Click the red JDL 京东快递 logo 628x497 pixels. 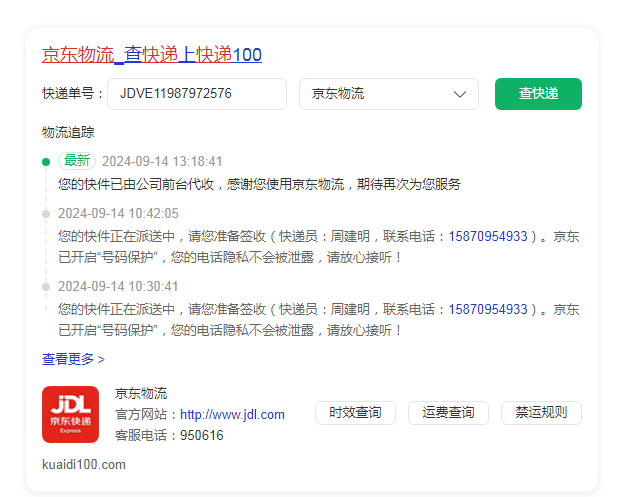(x=70, y=414)
